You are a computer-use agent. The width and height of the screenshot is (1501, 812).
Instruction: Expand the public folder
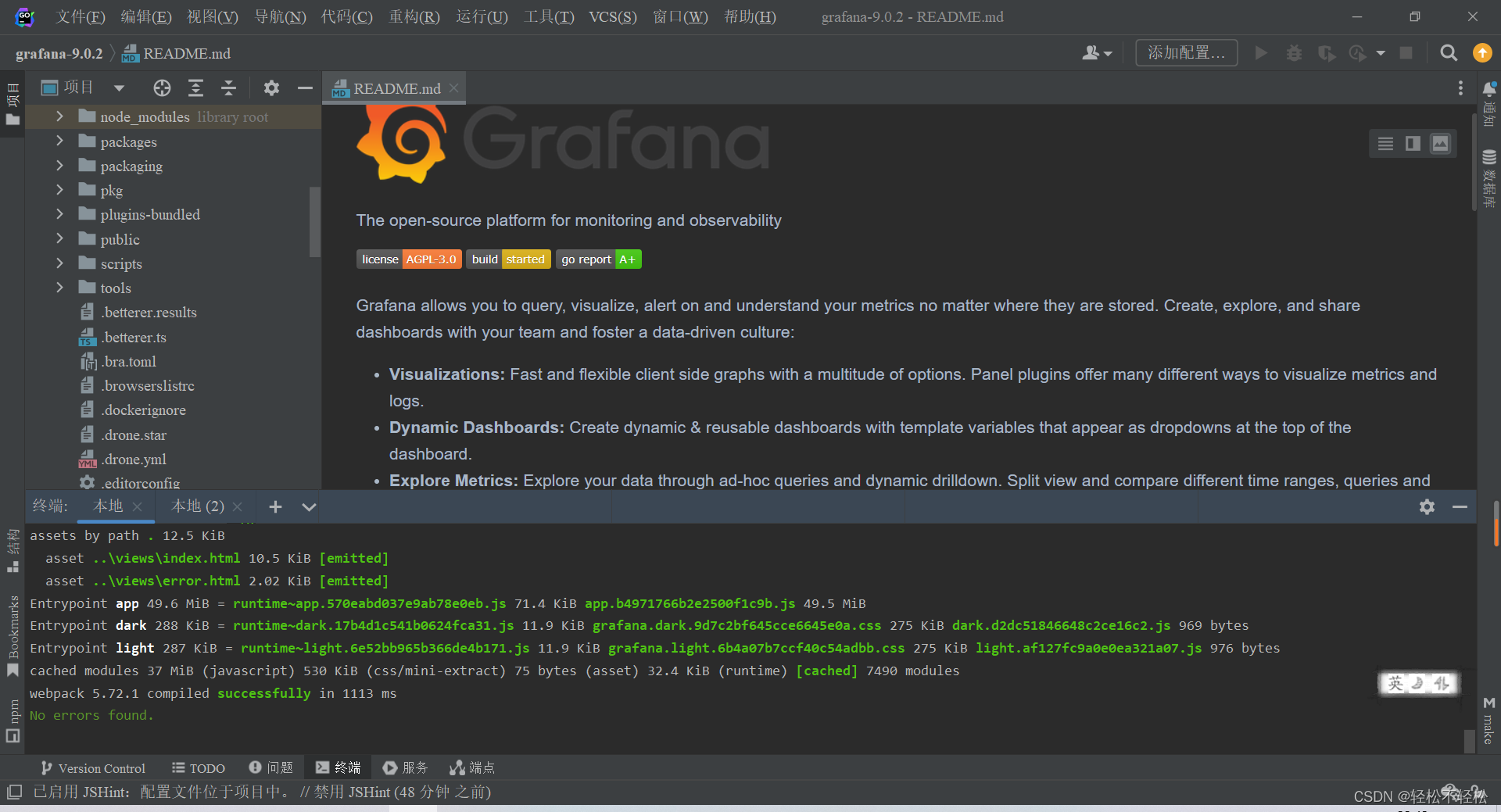tap(59, 239)
